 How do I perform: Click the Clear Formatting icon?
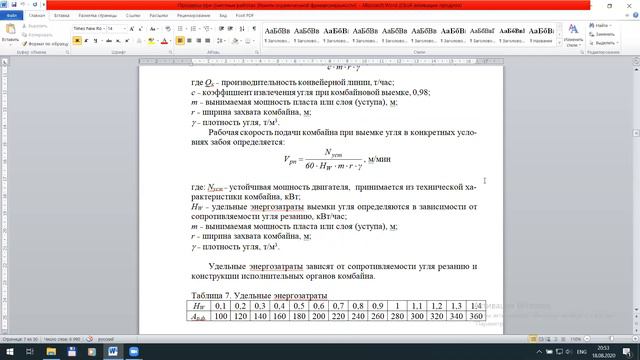tap(168, 29)
